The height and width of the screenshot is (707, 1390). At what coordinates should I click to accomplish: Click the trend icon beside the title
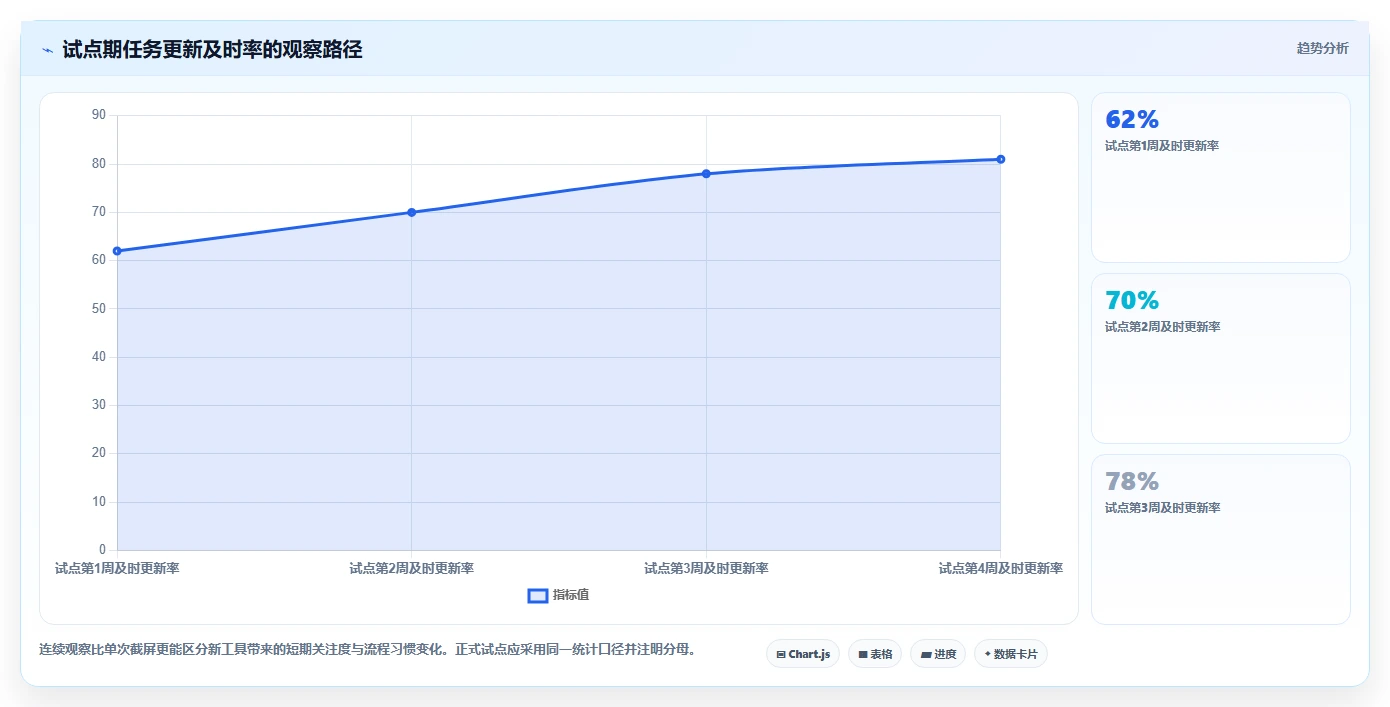pos(47,50)
